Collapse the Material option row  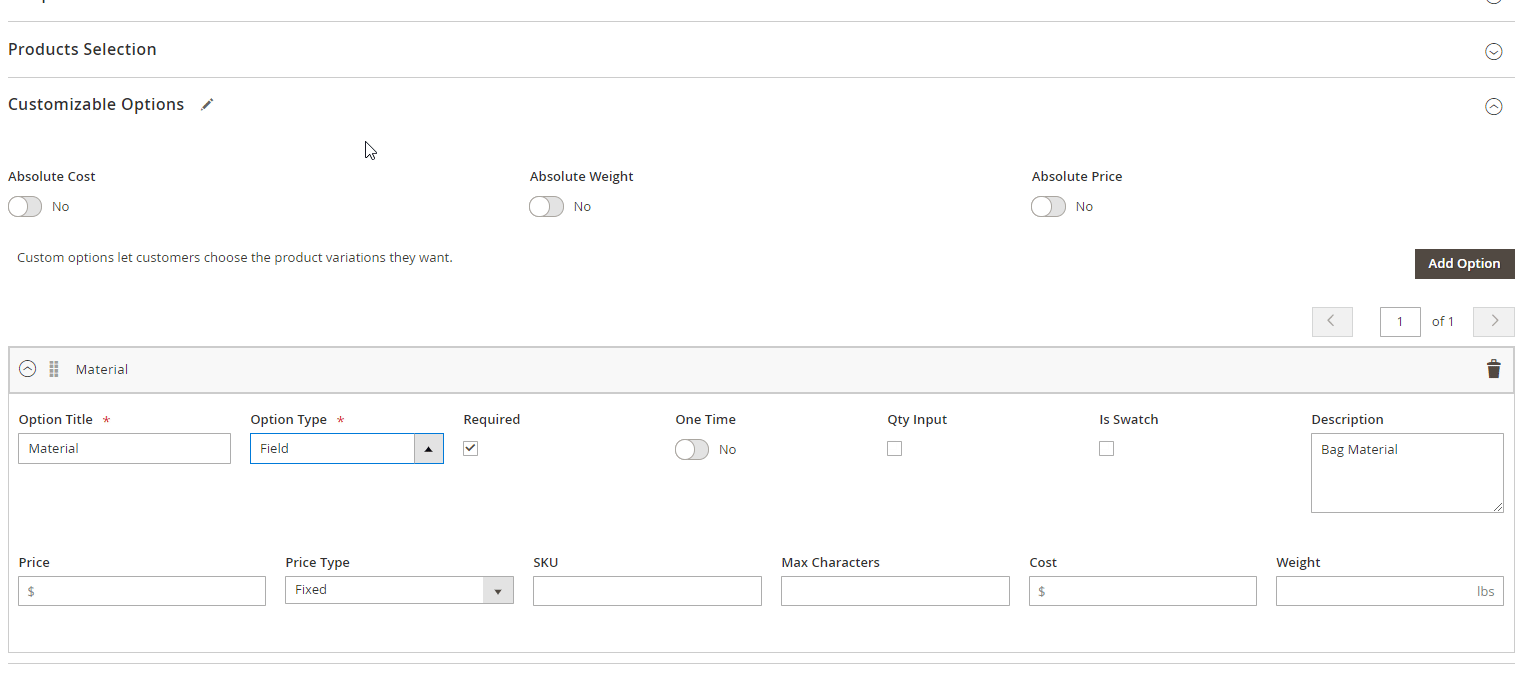point(28,369)
